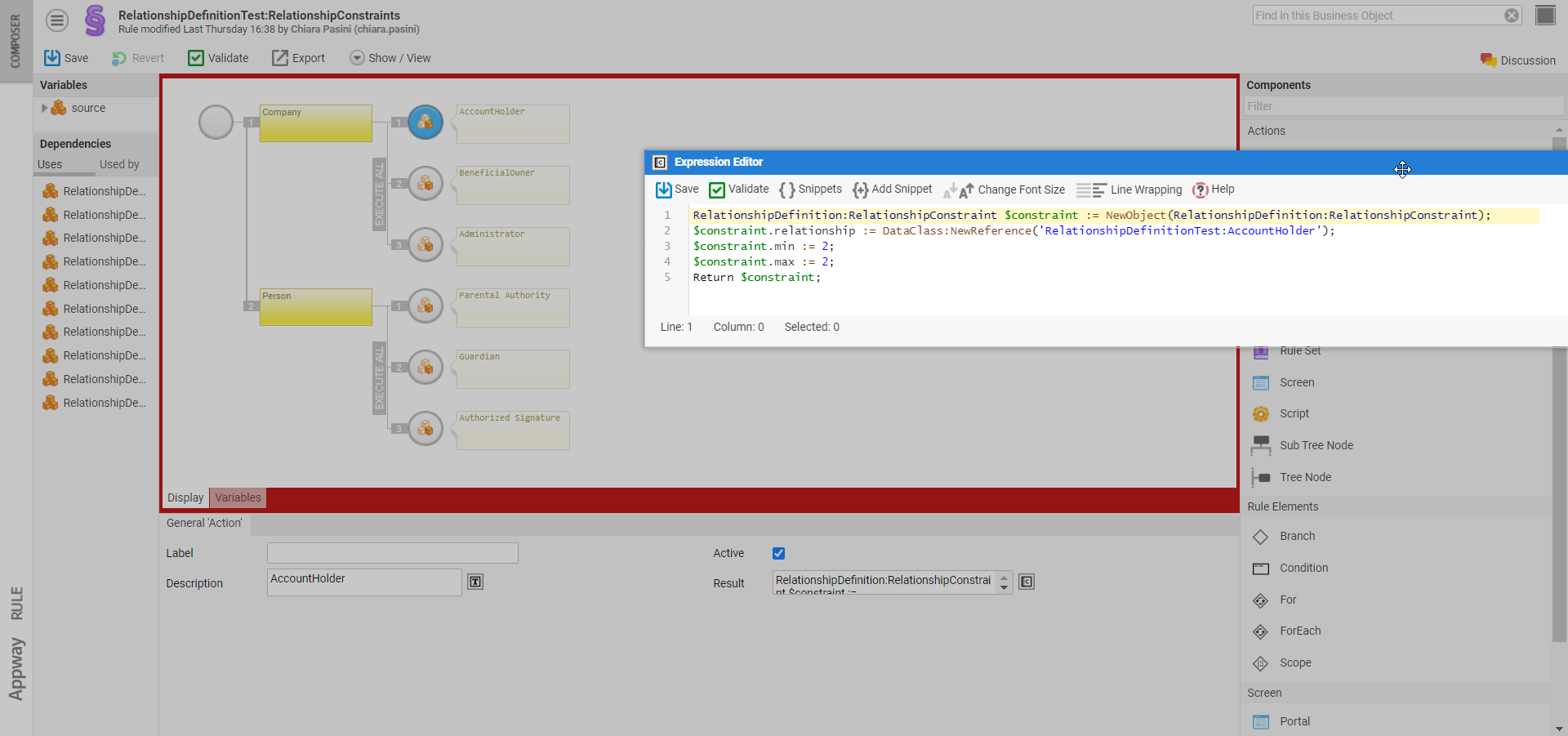Click the square icon next to the search box
Viewport: 1568px width, 736px height.
[x=1545, y=16]
